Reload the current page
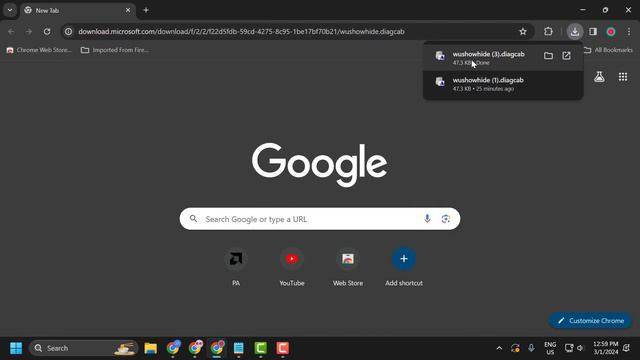The width and height of the screenshot is (640, 360). click(47, 31)
